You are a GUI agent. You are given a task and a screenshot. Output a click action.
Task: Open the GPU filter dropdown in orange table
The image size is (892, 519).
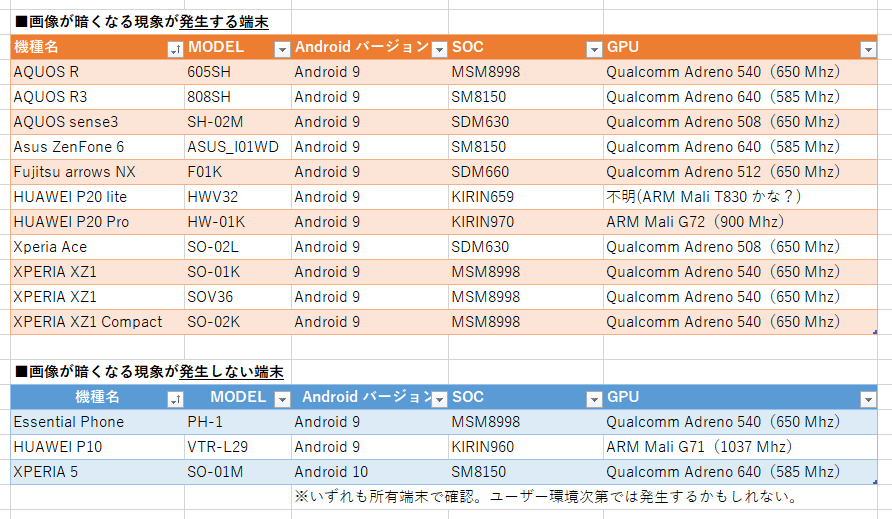click(868, 50)
